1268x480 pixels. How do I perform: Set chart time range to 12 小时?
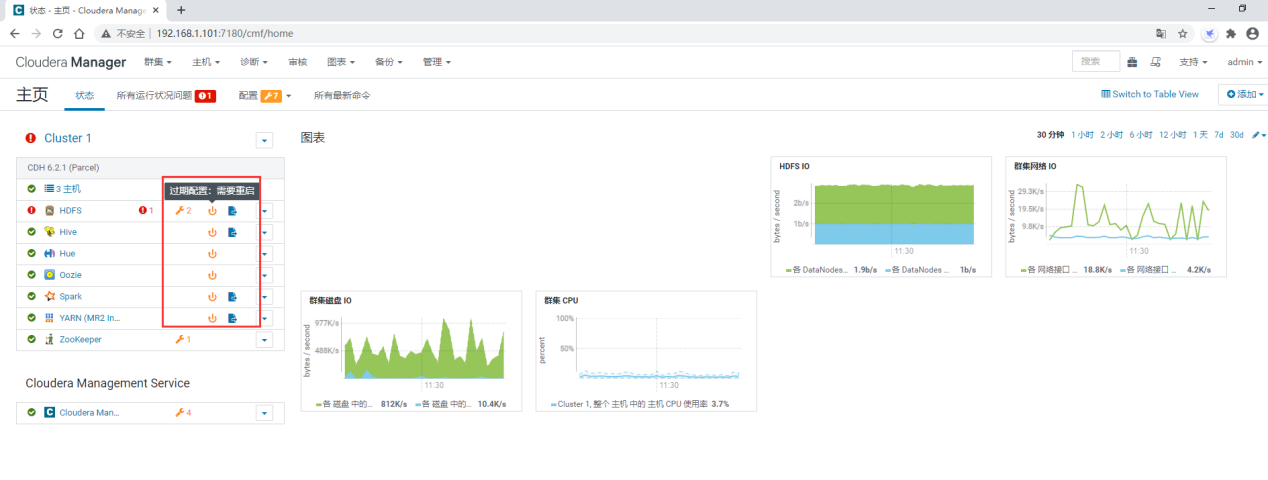click(1173, 135)
